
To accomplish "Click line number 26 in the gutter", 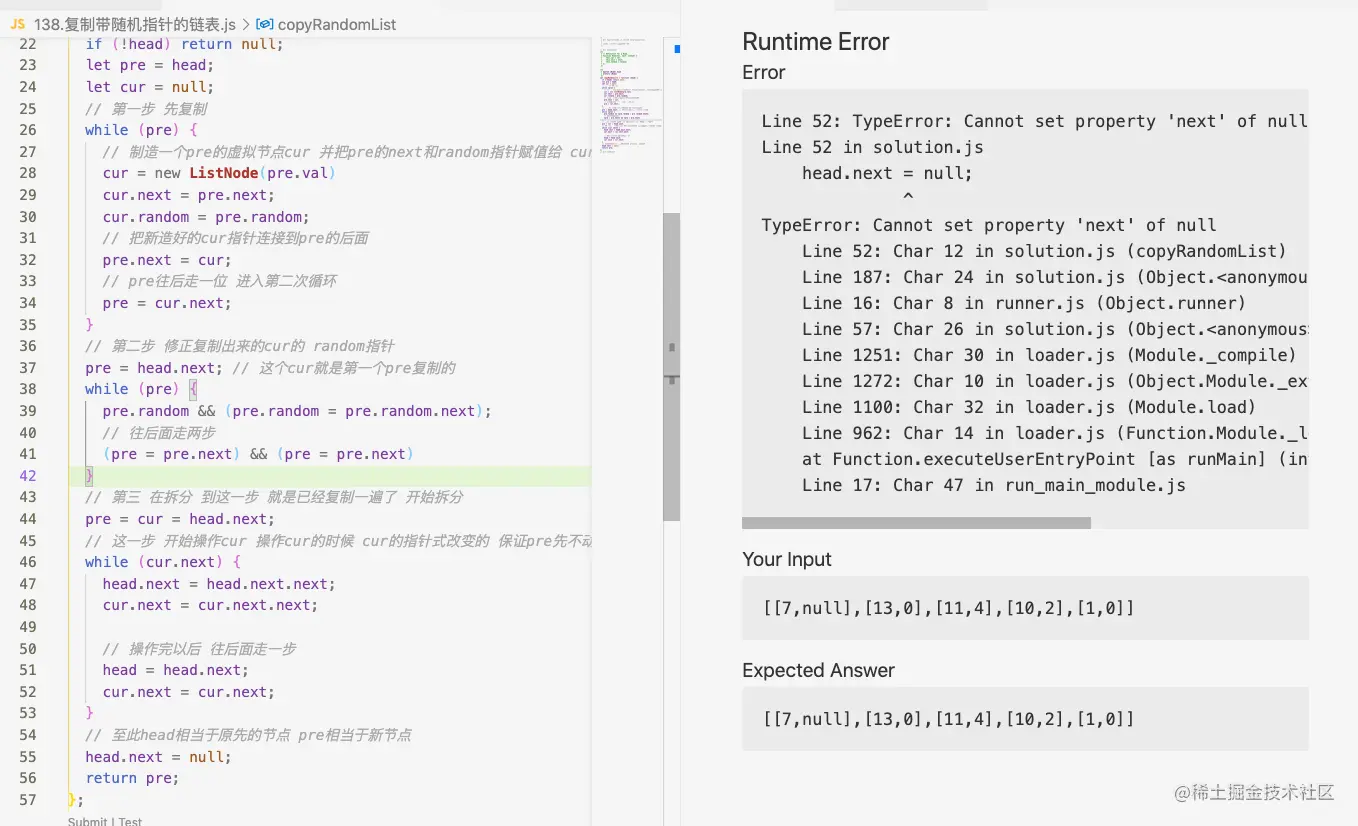I will [x=27, y=130].
